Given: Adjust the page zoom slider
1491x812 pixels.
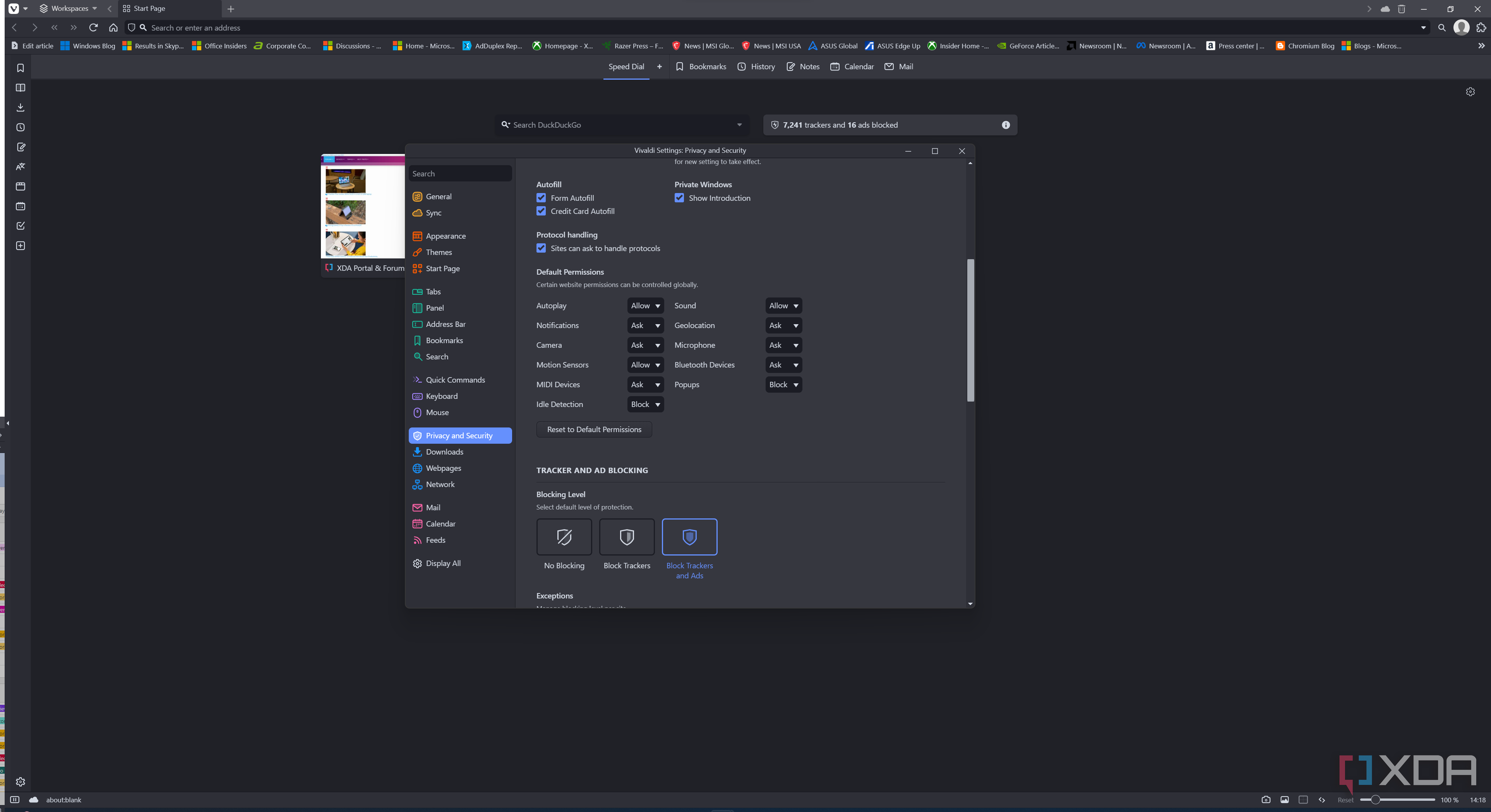Looking at the screenshot, I should 1397,800.
